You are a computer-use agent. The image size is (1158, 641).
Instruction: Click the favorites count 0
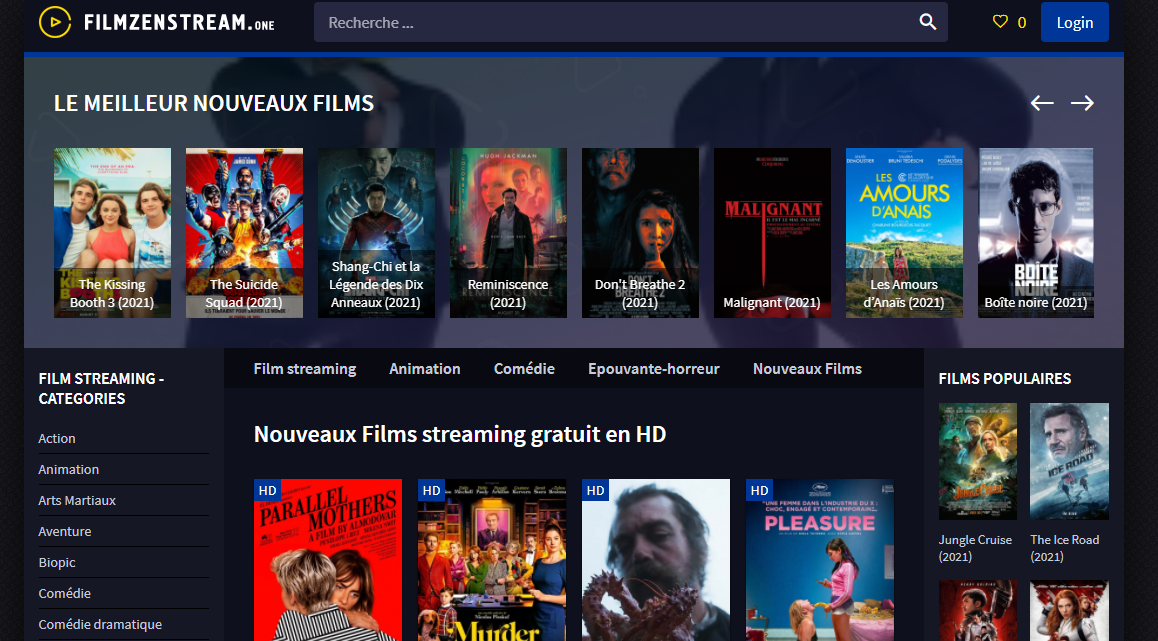click(1021, 22)
